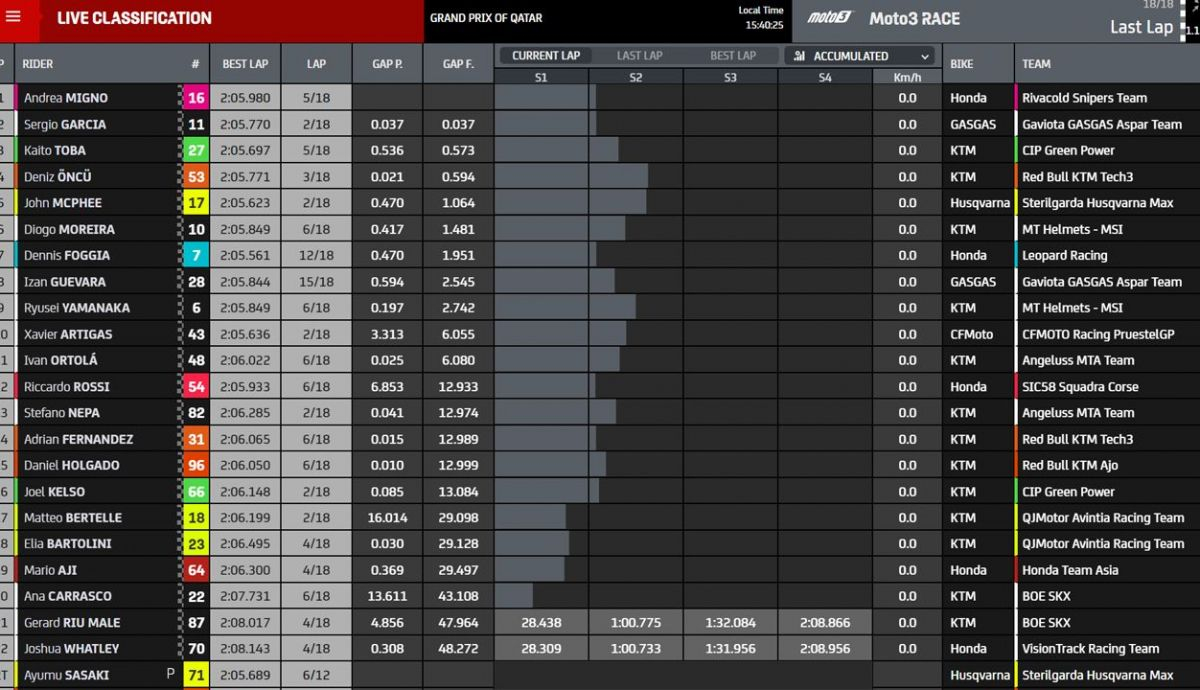Click cyan number badge 7 of Foggia
The height and width of the screenshot is (690, 1200).
click(196, 255)
